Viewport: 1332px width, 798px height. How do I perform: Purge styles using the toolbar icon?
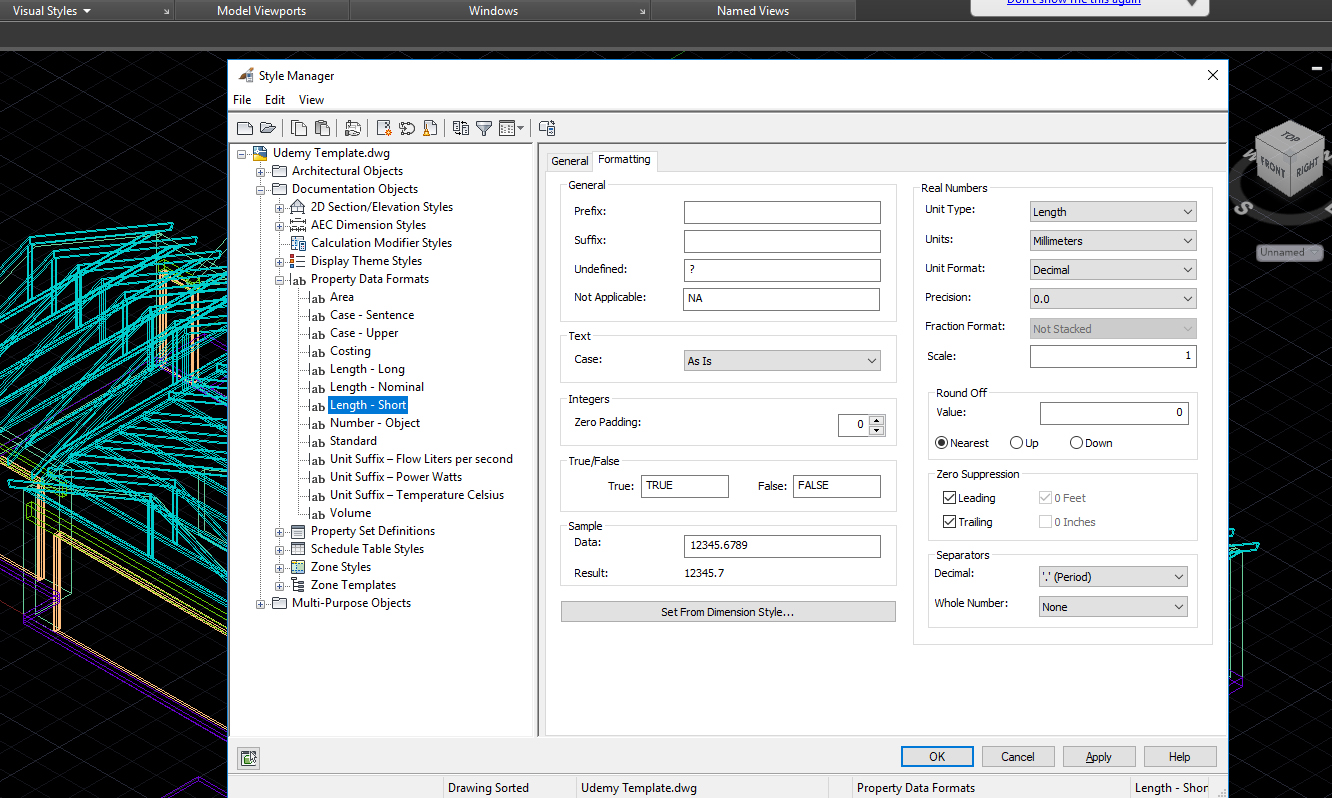coord(430,128)
